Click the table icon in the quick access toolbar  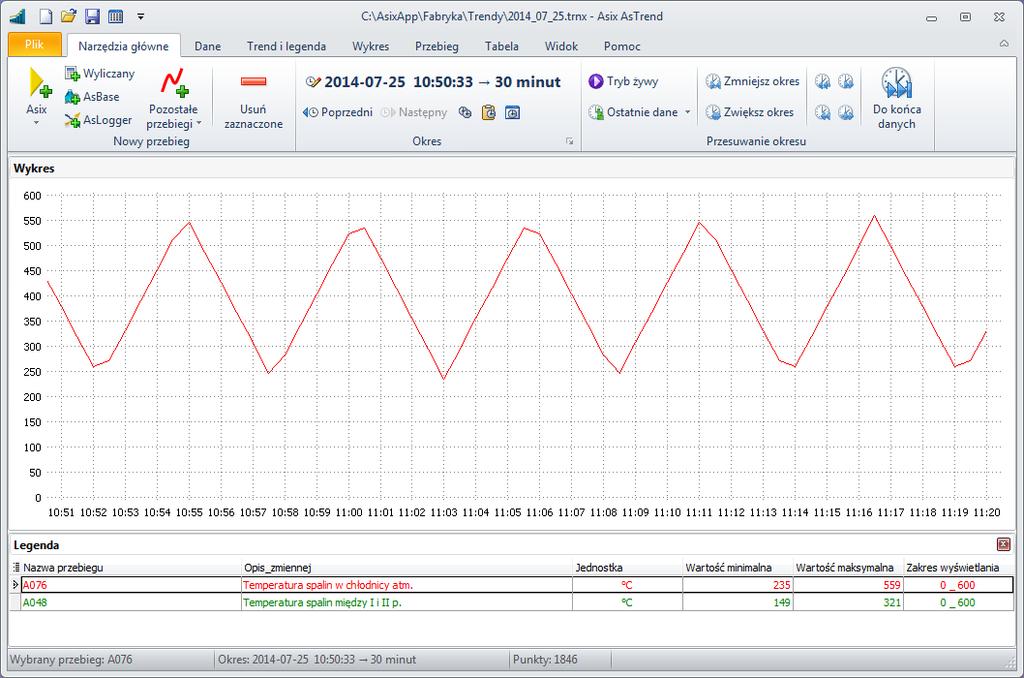tap(116, 16)
